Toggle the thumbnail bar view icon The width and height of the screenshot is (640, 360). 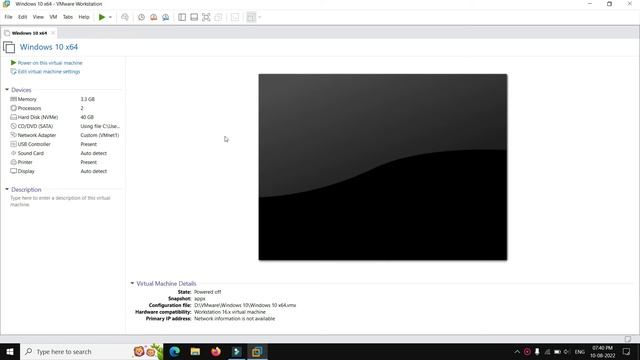coord(194,17)
